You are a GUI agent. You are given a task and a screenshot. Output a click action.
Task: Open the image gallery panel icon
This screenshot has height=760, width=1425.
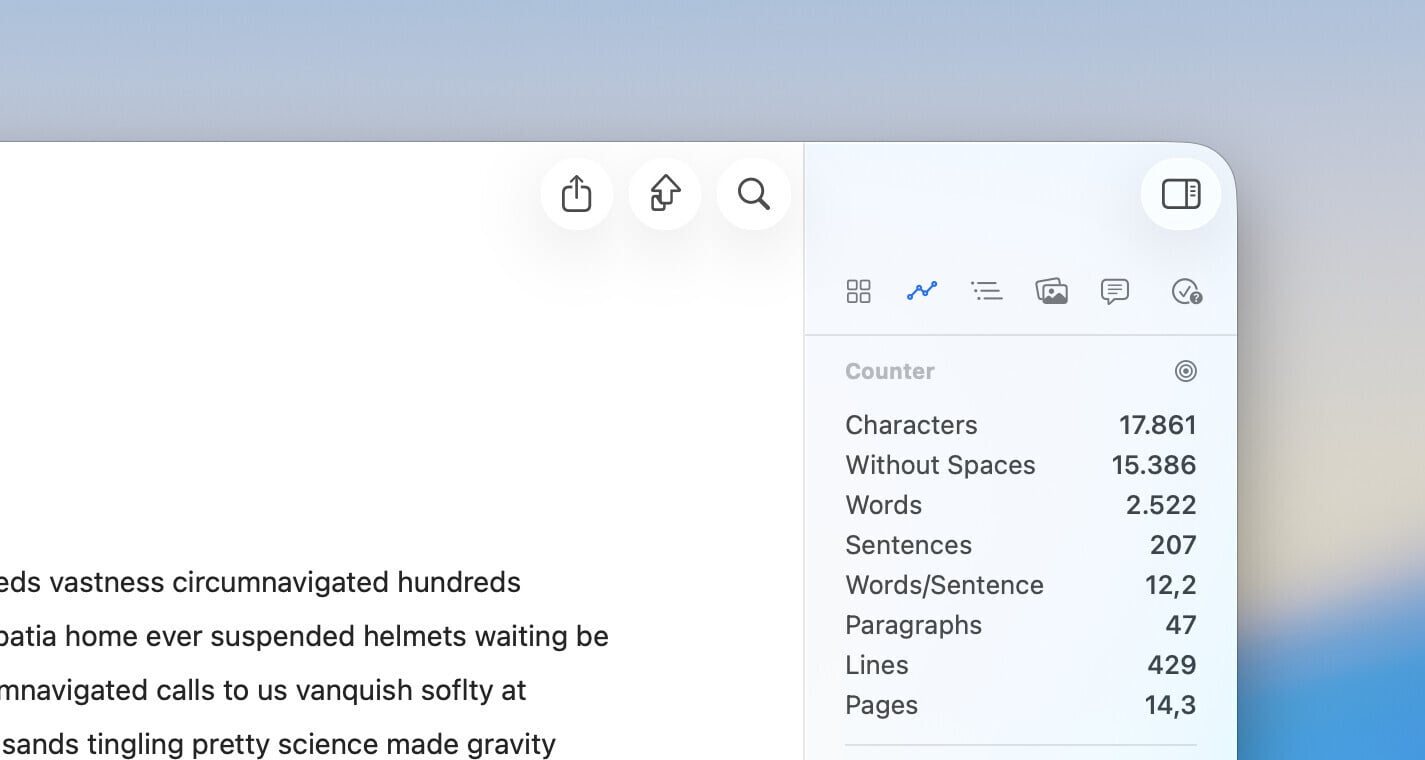pyautogui.click(x=1051, y=291)
